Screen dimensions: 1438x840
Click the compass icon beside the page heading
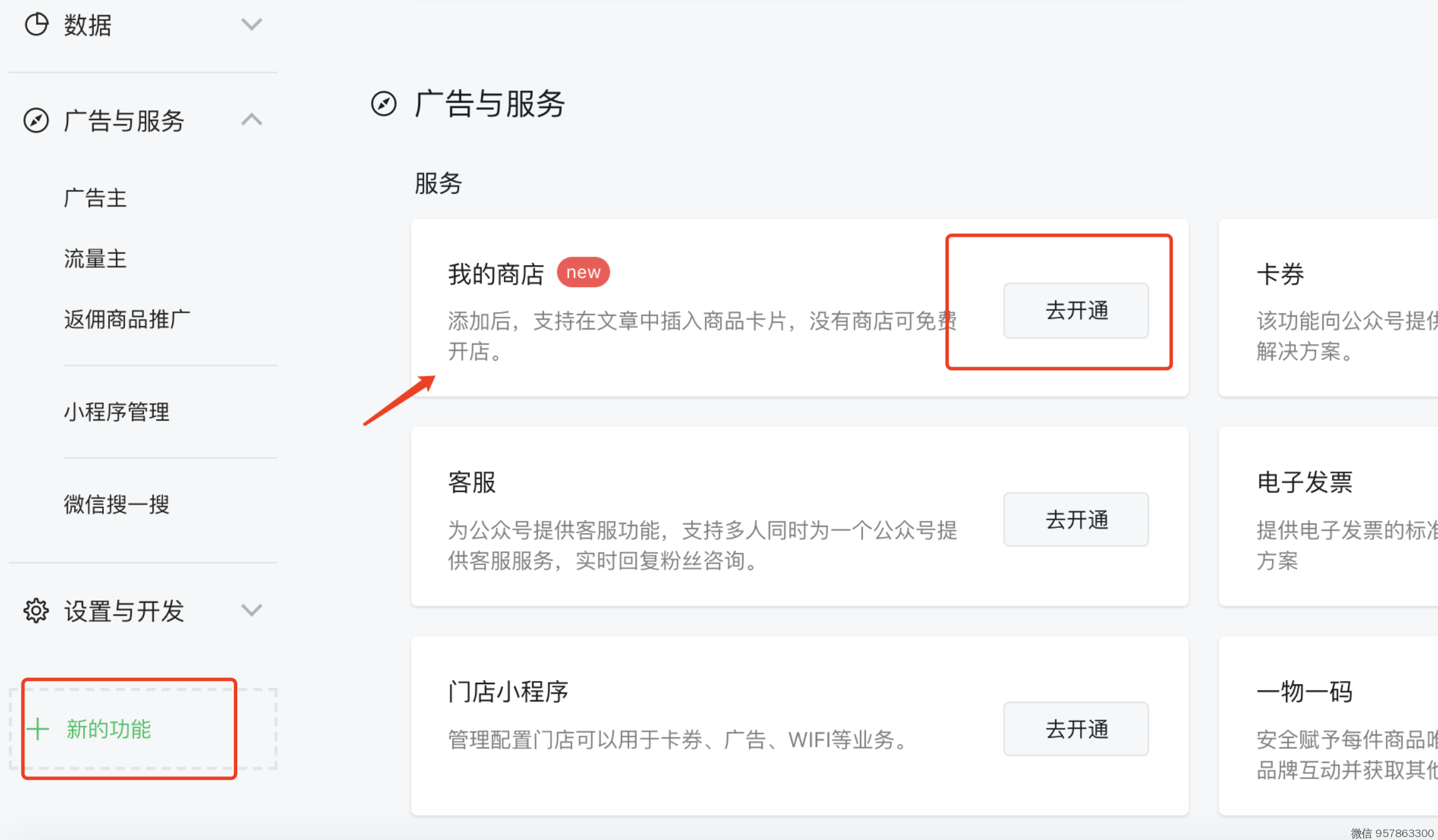pos(384,104)
